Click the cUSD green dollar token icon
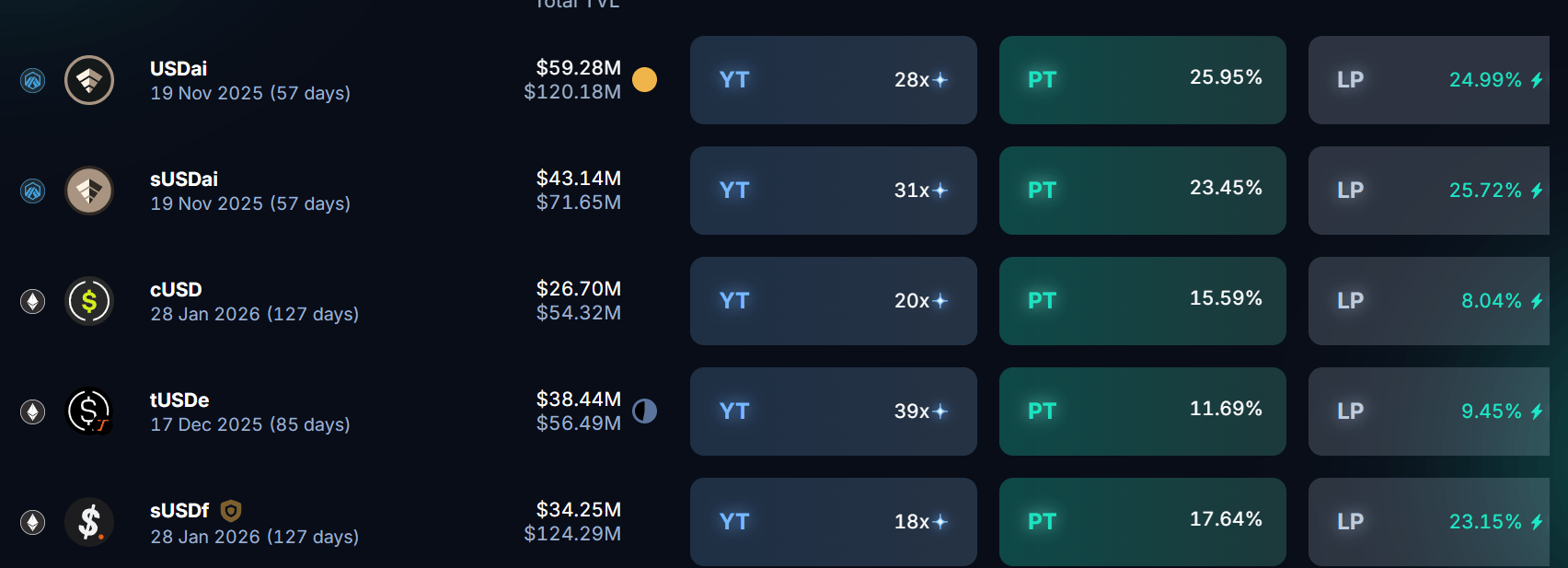Screen dimensions: 1568x568 click(x=89, y=301)
